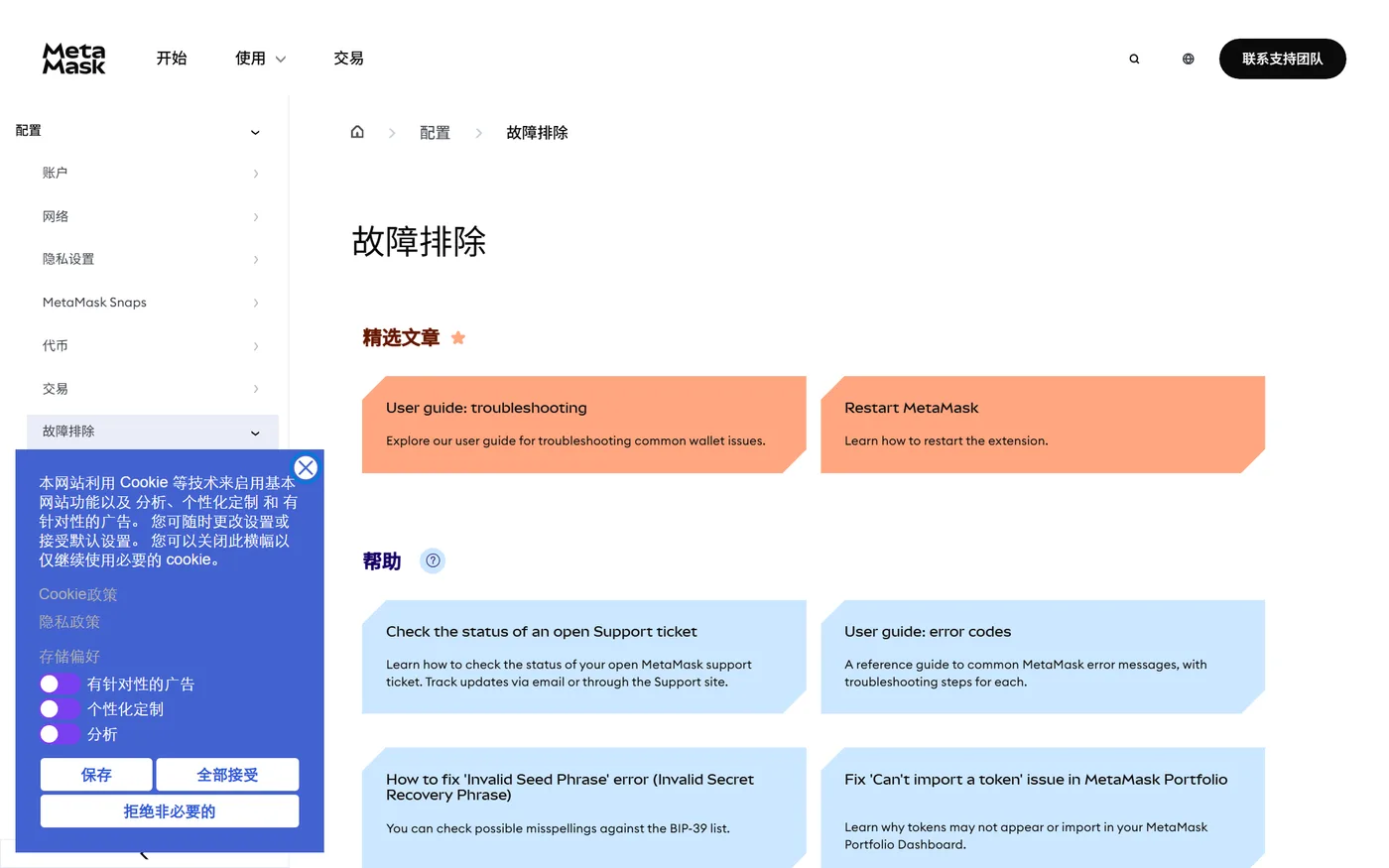Open Check status of Support ticket card
The image size is (1389, 868).
click(x=583, y=657)
